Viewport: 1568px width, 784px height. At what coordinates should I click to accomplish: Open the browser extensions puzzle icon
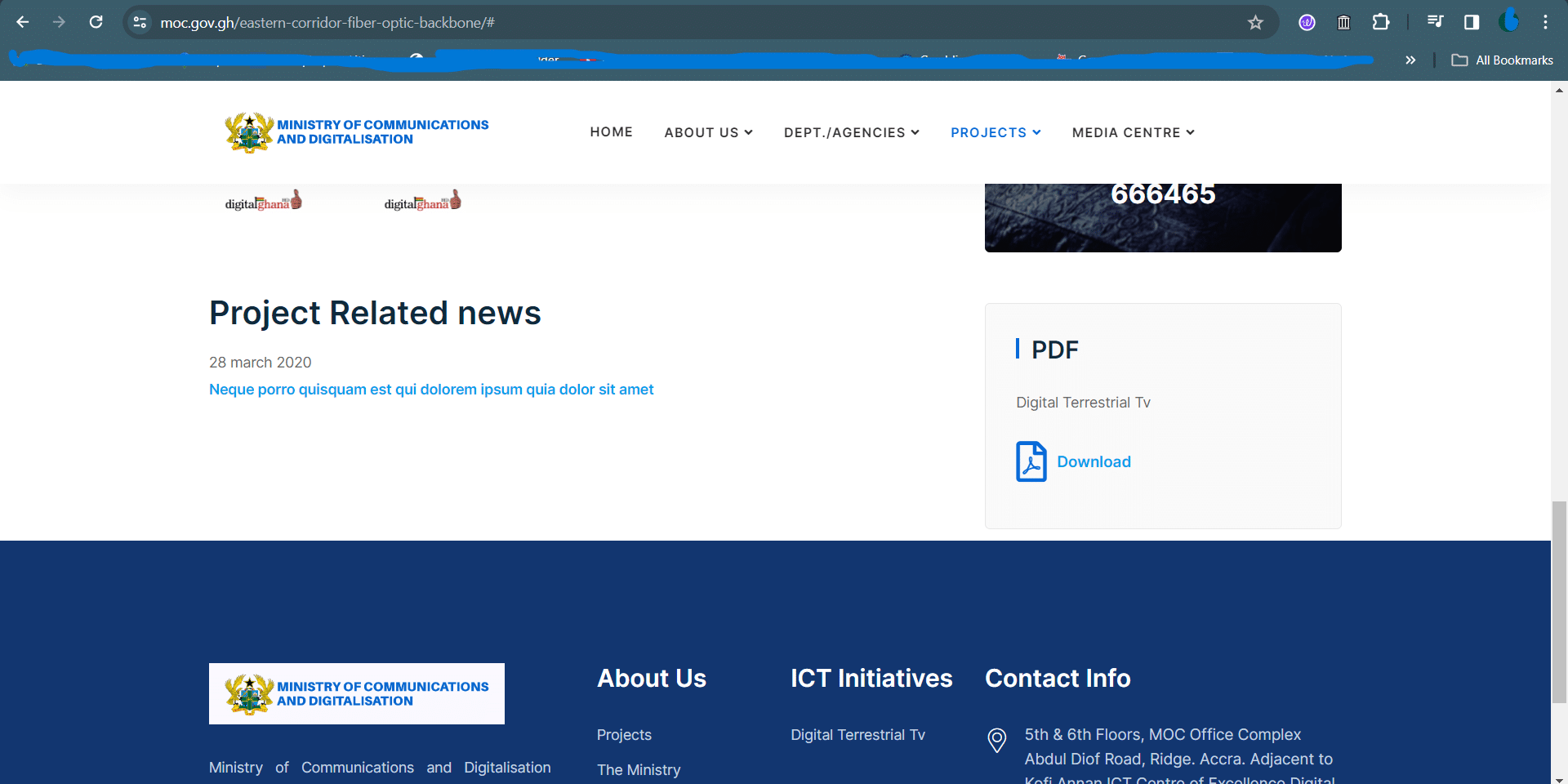click(x=1381, y=22)
